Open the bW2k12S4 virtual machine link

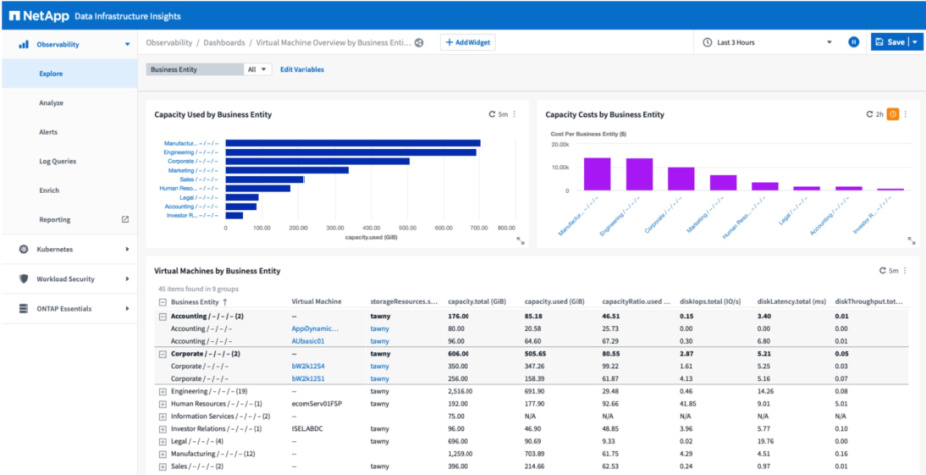(308, 366)
